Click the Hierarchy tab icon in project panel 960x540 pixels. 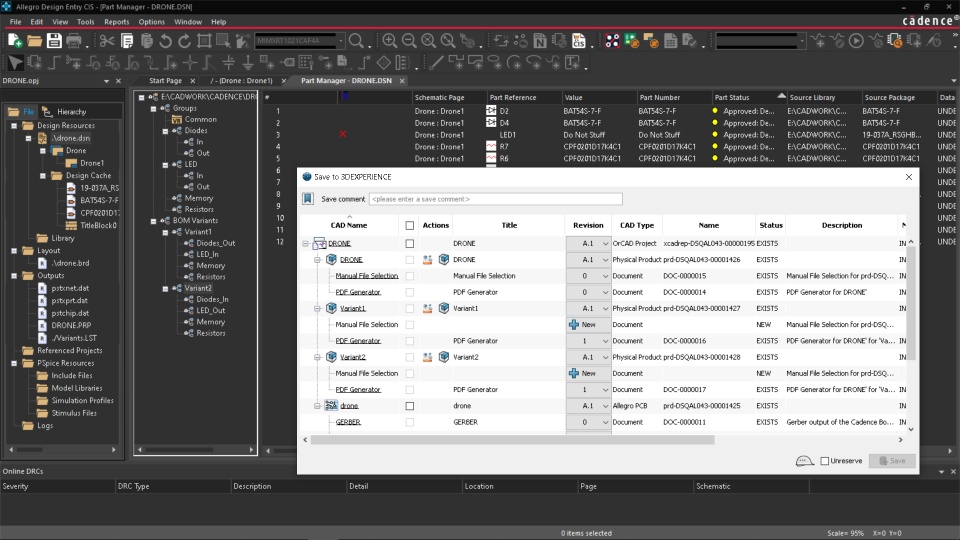tap(47, 111)
